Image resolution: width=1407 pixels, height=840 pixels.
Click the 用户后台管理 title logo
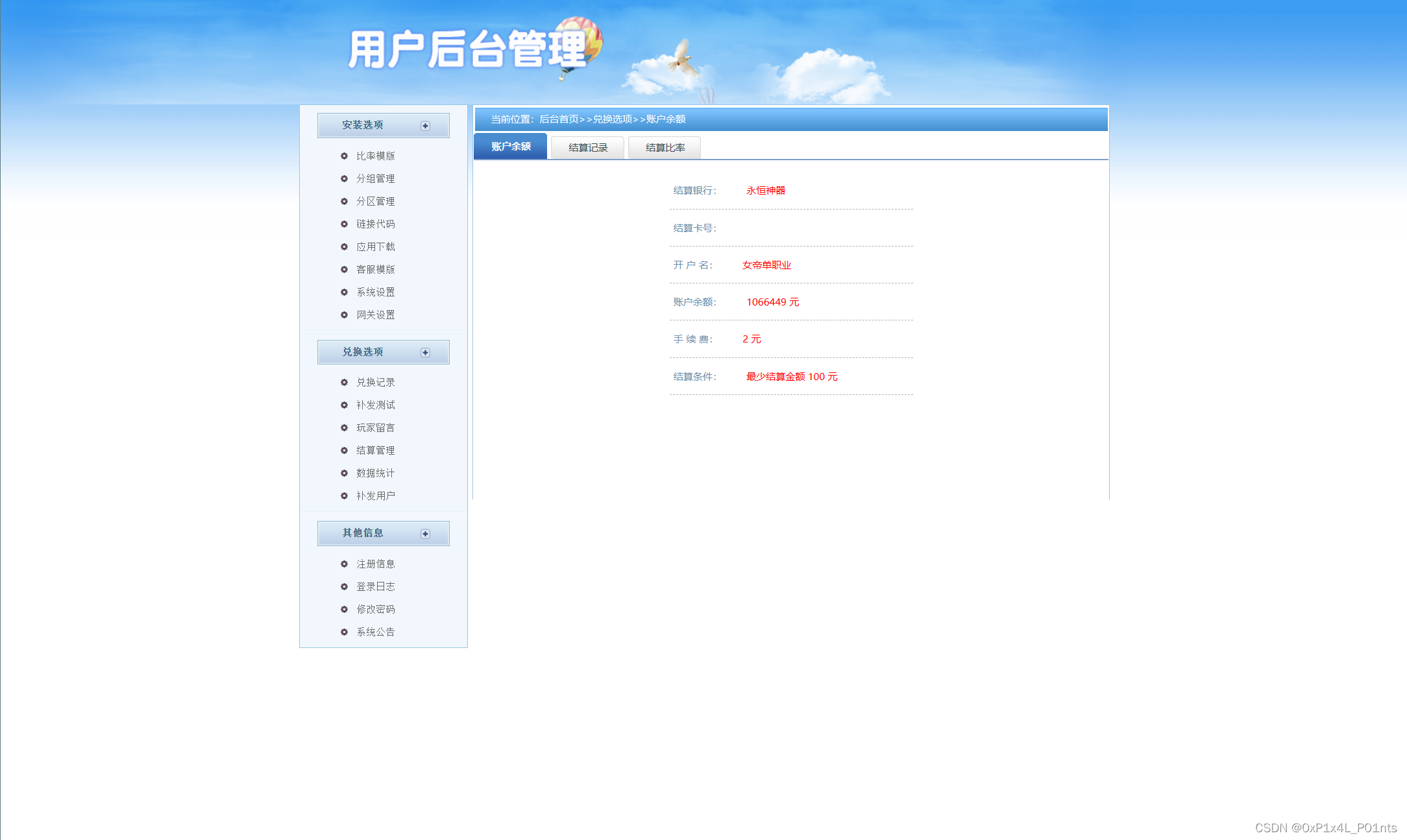[x=467, y=49]
